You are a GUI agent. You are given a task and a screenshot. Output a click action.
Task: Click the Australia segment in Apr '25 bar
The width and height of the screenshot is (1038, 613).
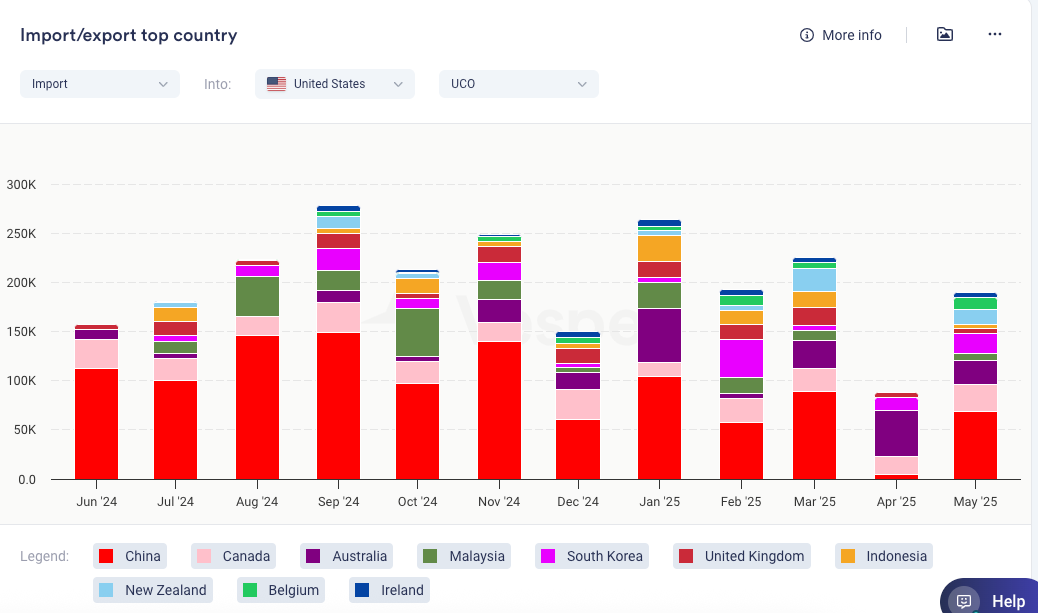click(x=896, y=433)
